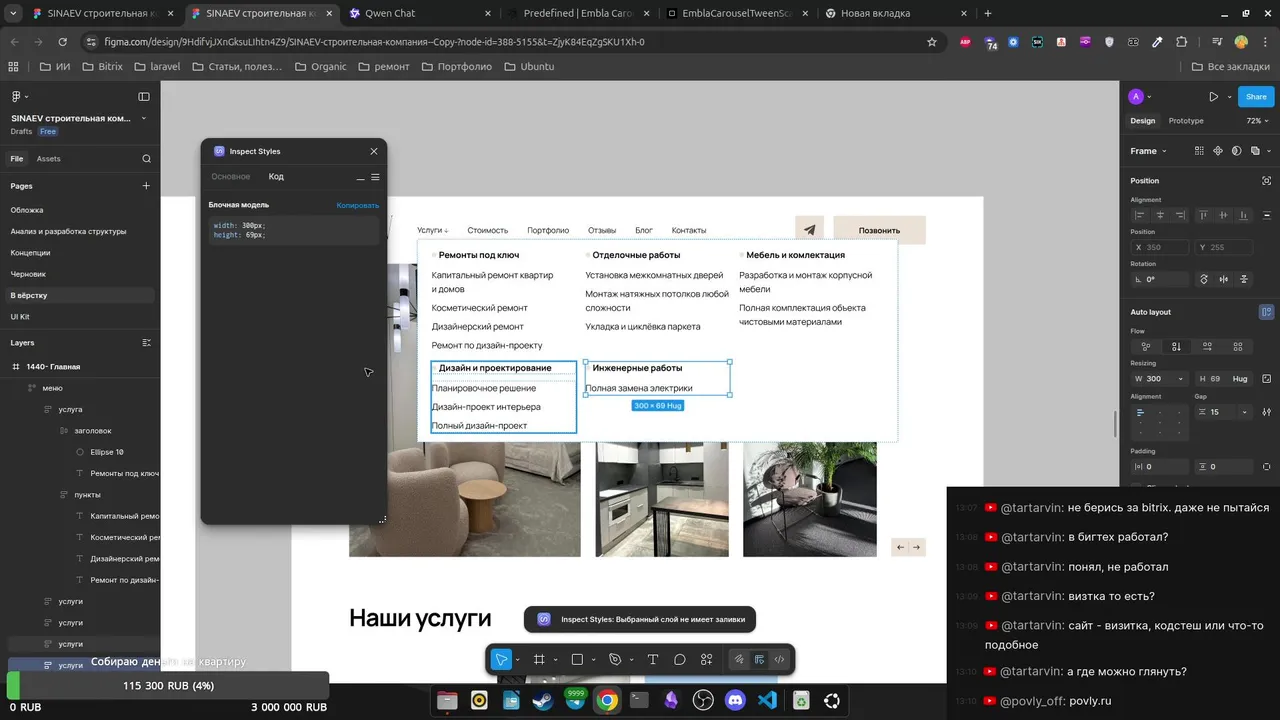1280x720 pixels.
Task: Click 'Копировать' in Inspect Styles
Action: coord(358,205)
